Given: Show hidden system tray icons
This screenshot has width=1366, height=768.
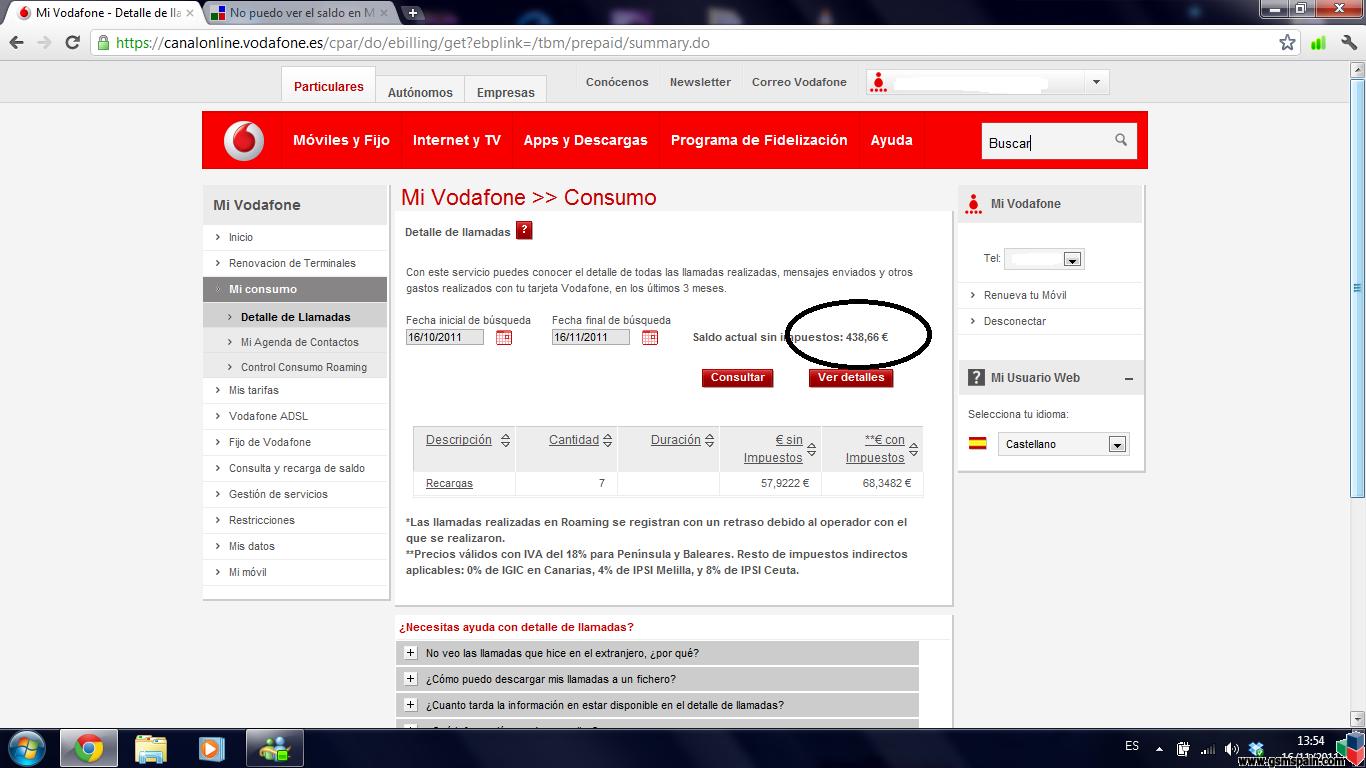Looking at the screenshot, I should [1159, 749].
